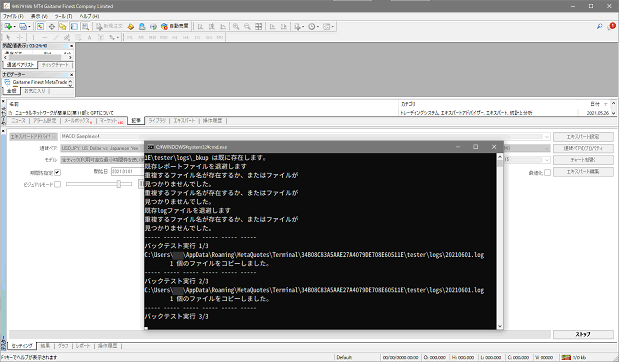
Task: Open the Help menu
Action: pos(89,16)
